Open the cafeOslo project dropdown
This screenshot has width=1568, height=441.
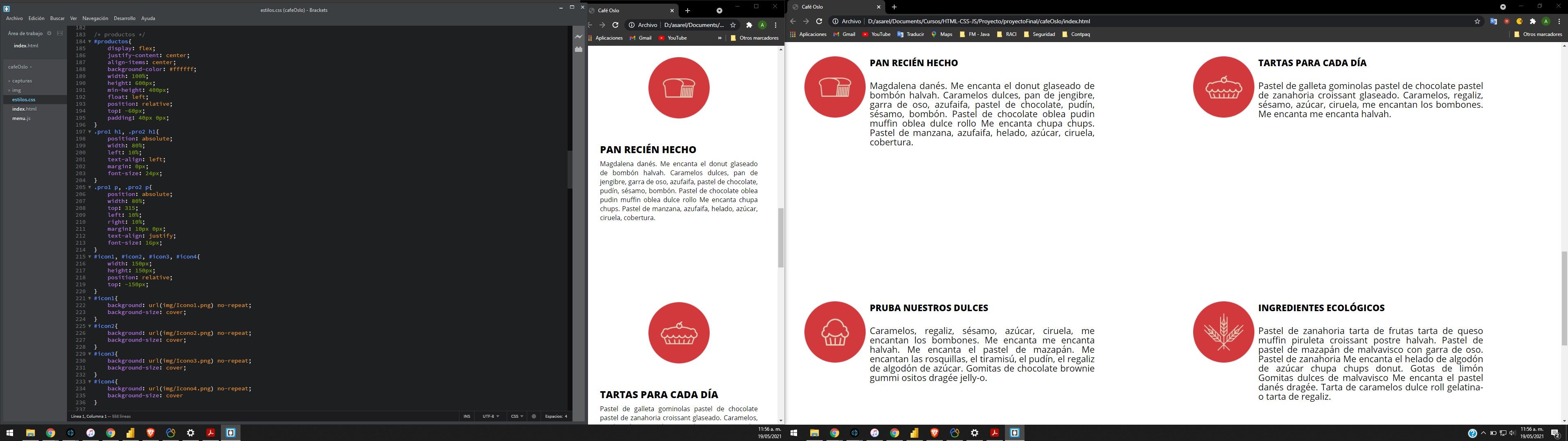click(x=20, y=67)
